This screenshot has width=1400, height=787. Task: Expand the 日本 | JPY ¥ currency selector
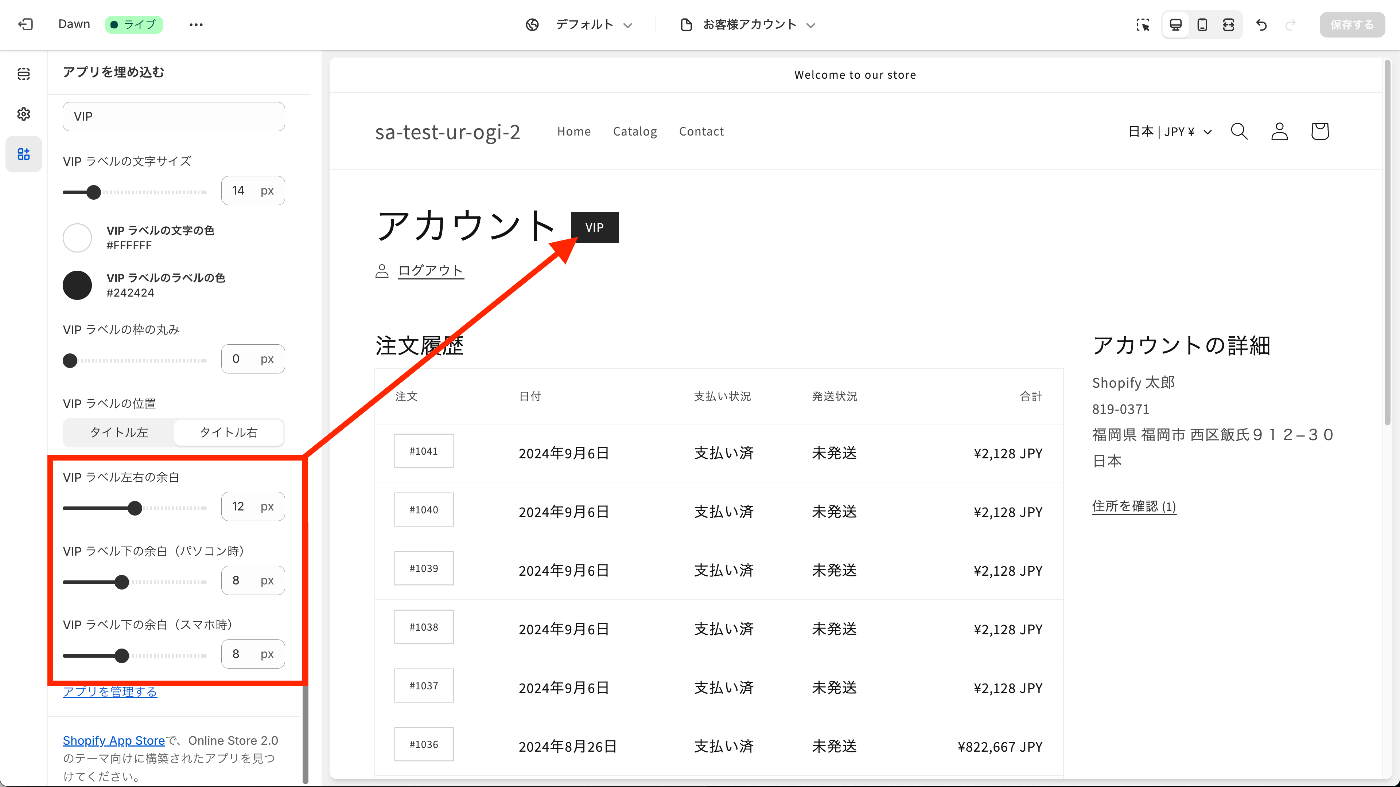point(1170,132)
